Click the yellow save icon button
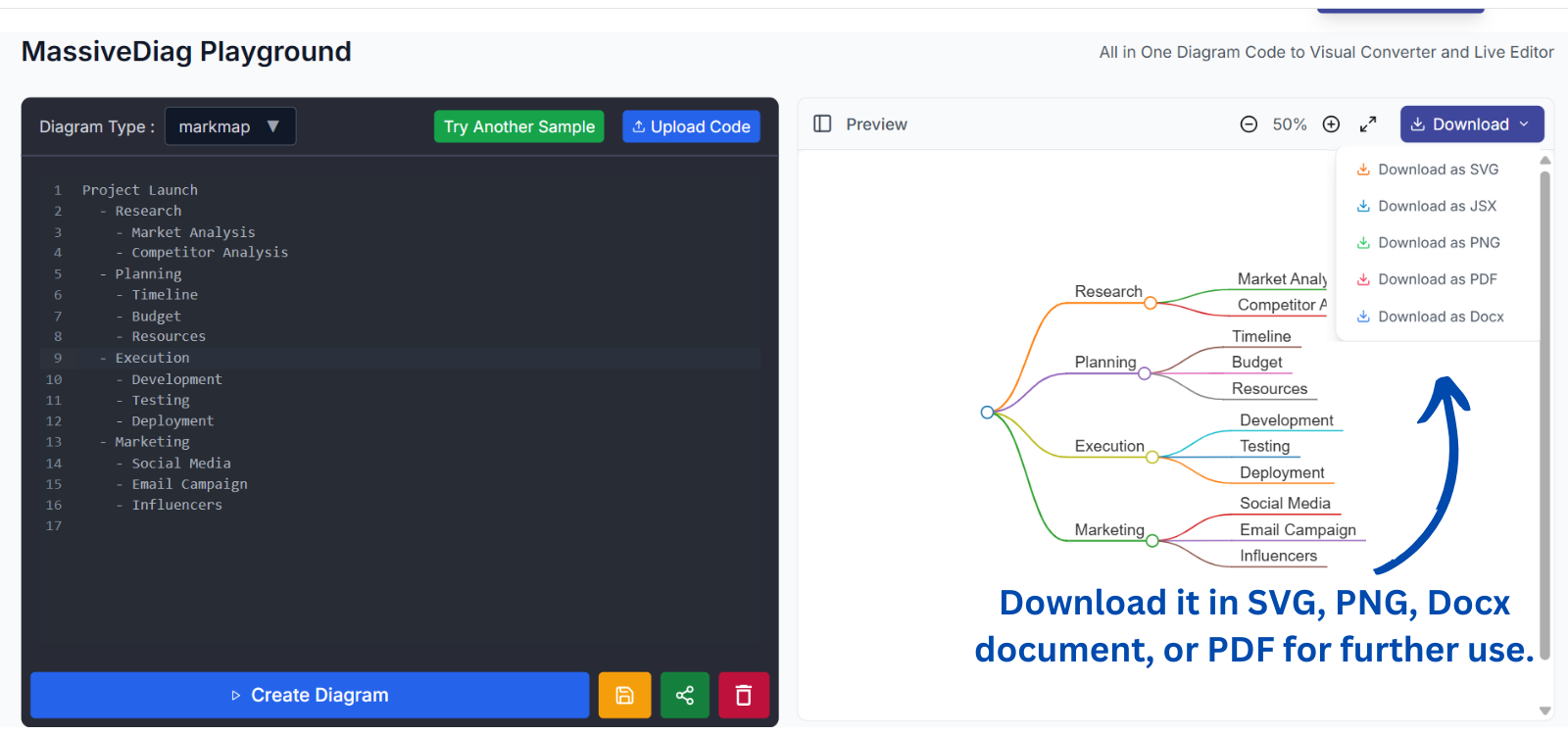The height and width of the screenshot is (735, 1568). (624, 695)
